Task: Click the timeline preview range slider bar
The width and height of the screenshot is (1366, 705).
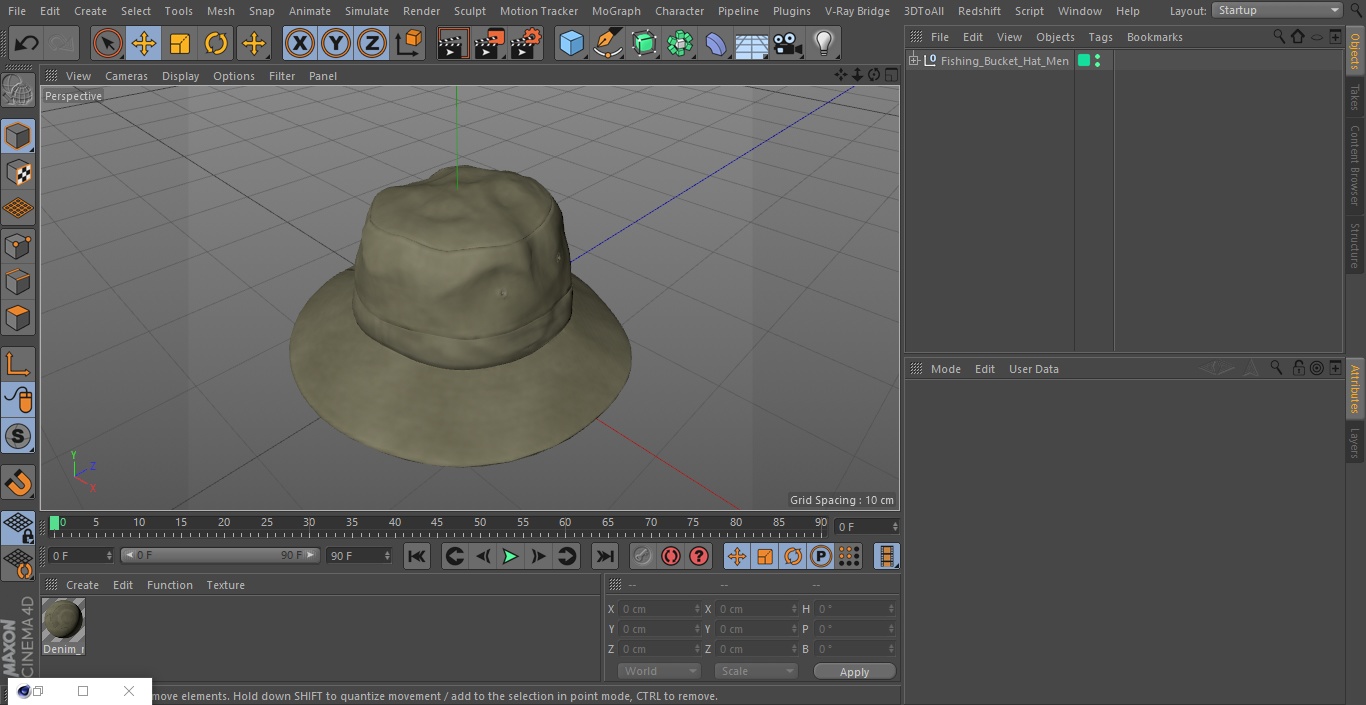Action: coord(220,555)
